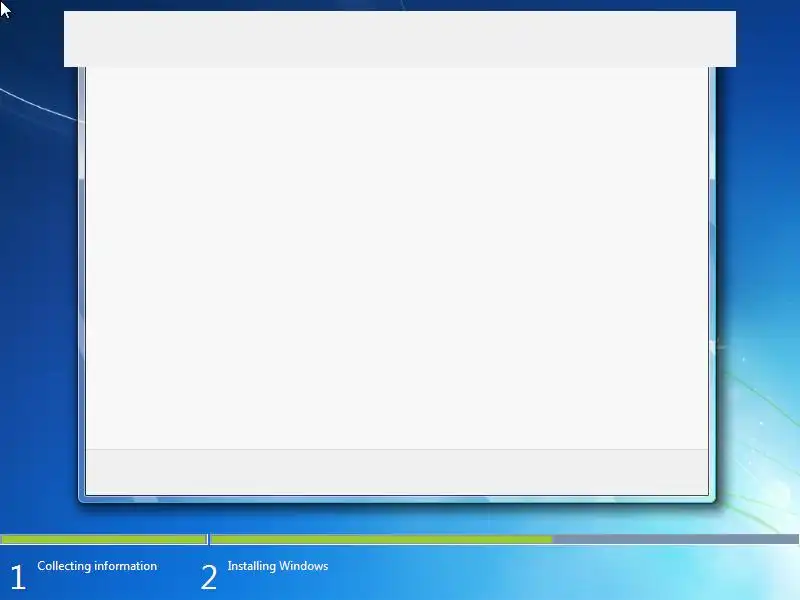The height and width of the screenshot is (600, 800).
Task: Click the Collecting information progress bar
Action: coord(104,539)
